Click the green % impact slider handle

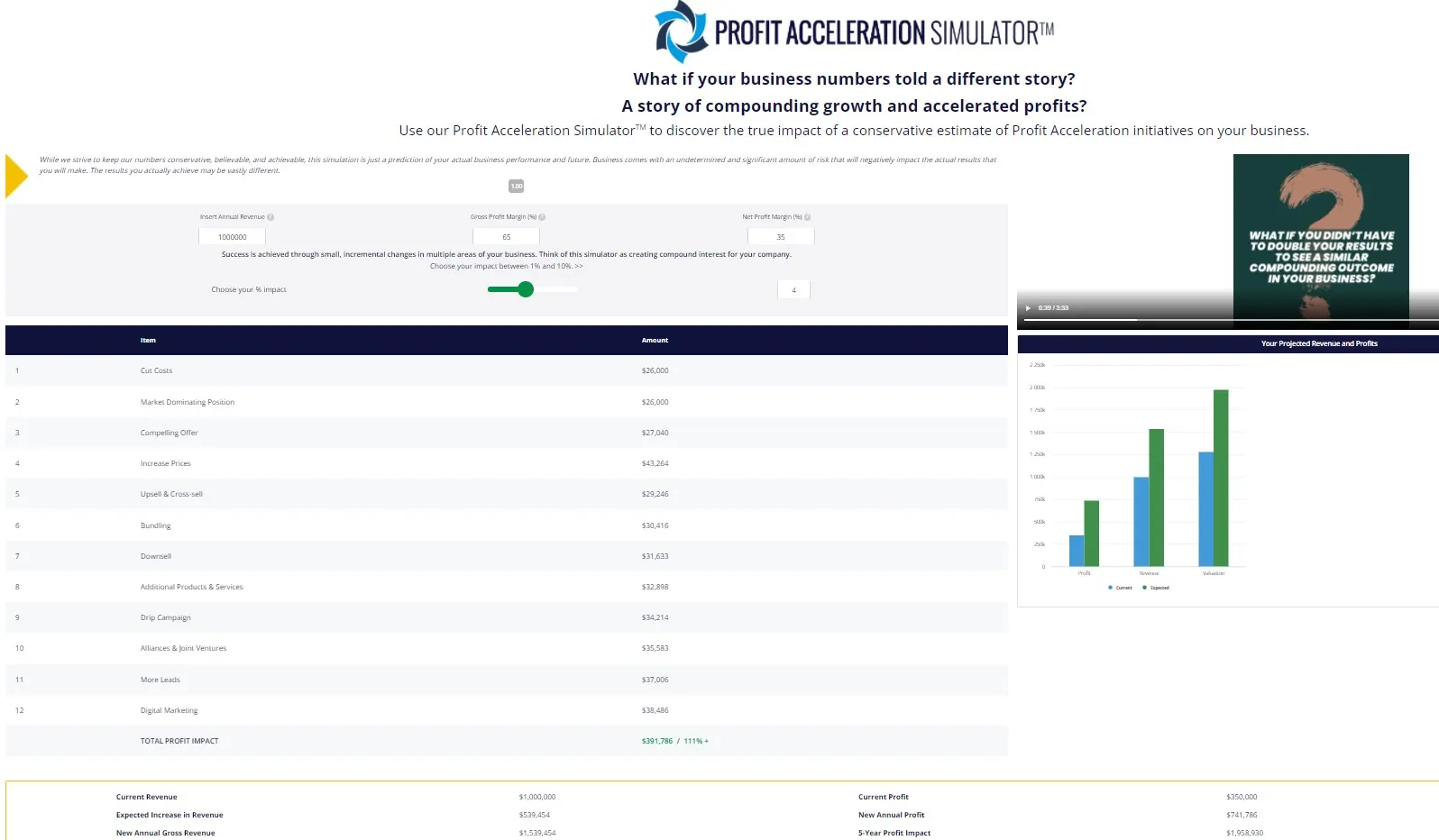click(526, 289)
